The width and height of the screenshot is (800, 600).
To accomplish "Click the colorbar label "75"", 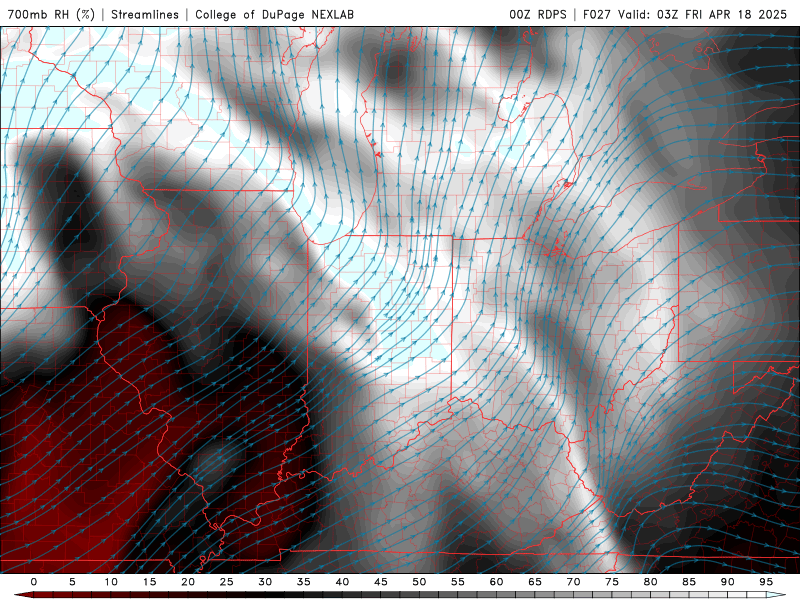I will pos(612,582).
